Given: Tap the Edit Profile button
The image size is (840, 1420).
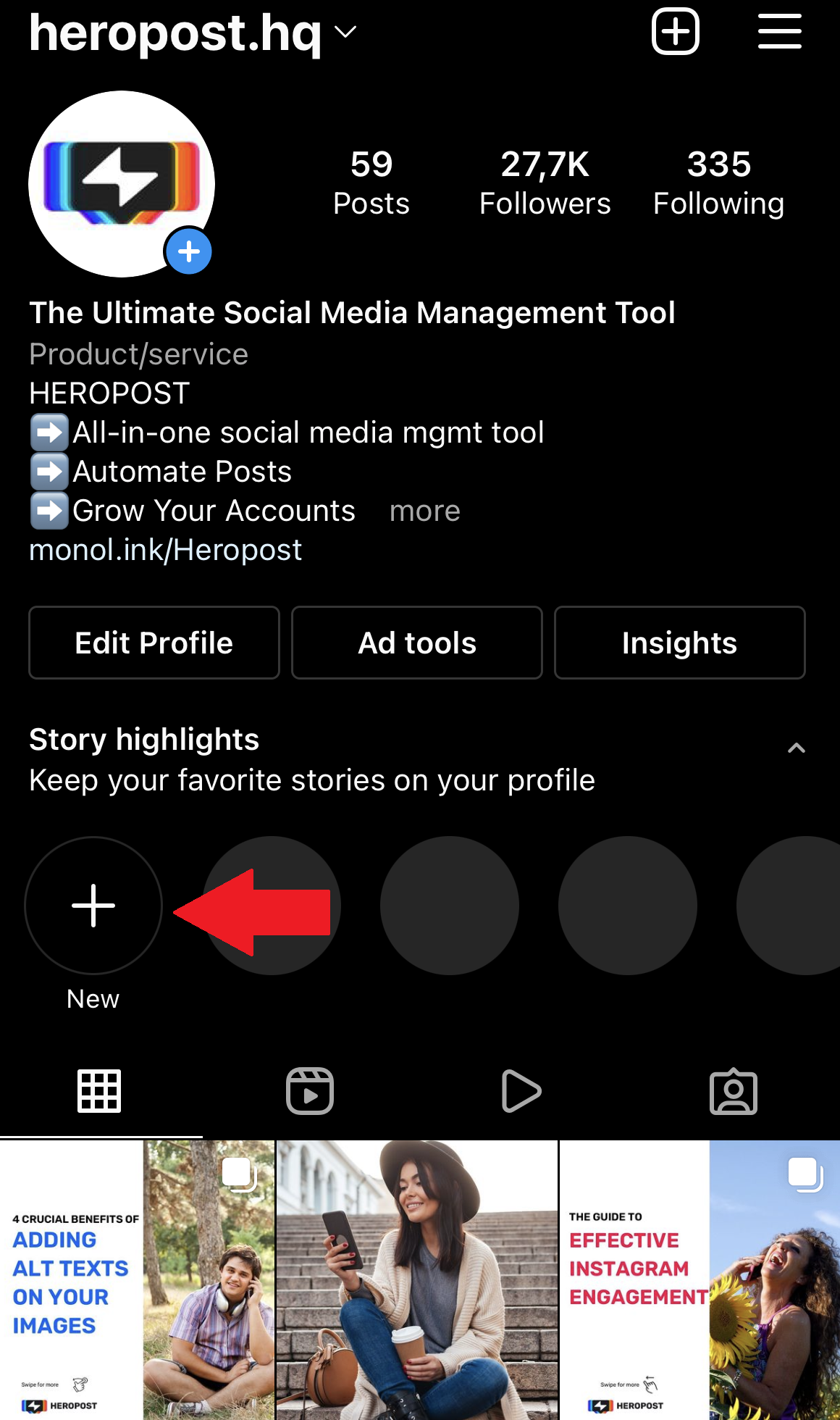Looking at the screenshot, I should pos(154,643).
